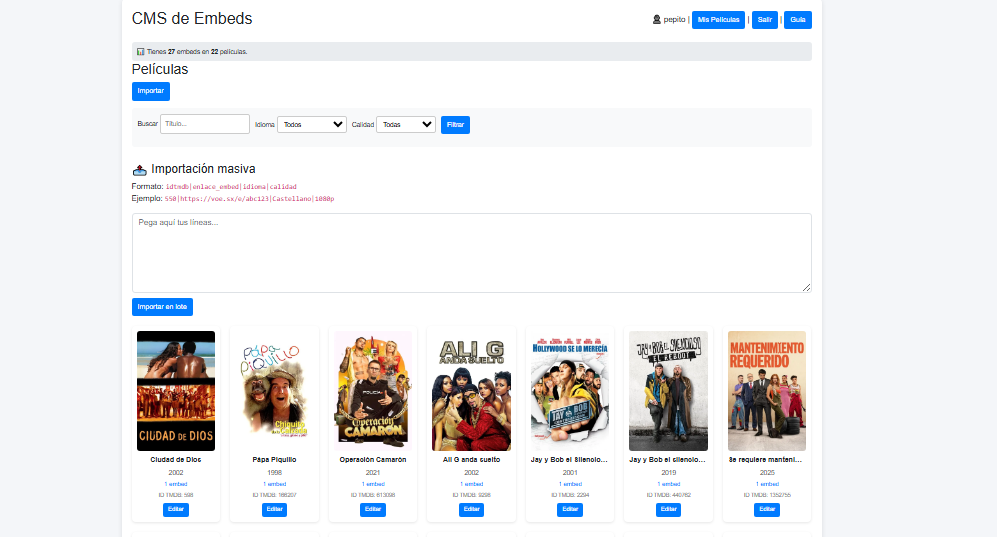Click the upload icon next to Importación masiva
Screen dimensions: 997x537
click(140, 169)
